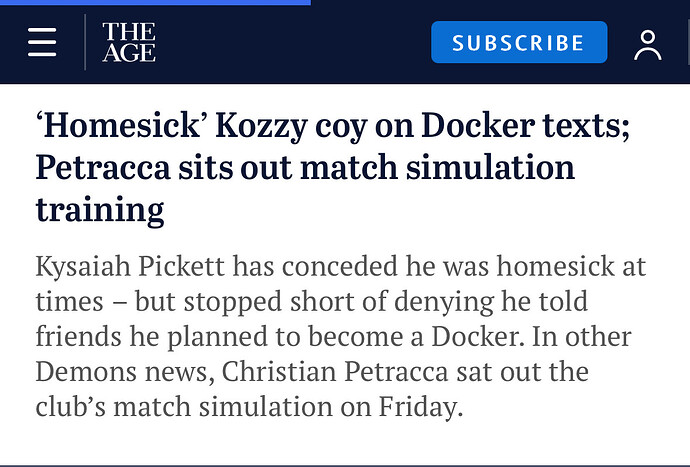Image resolution: width=690 pixels, height=467 pixels.
Task: Click "Kysaiah Pickett" name in the summary
Action: pos(130,267)
